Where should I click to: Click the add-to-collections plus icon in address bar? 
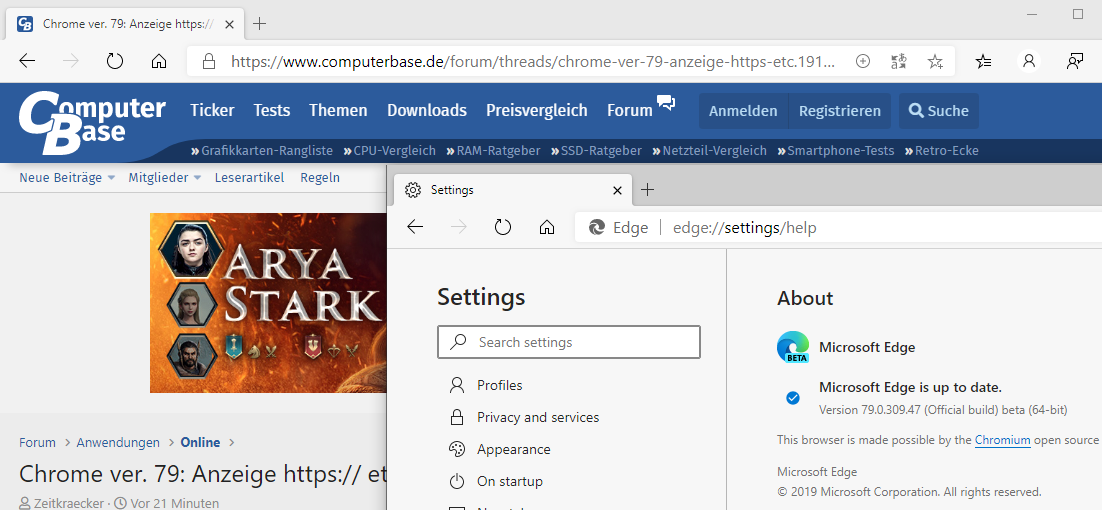(x=862, y=61)
